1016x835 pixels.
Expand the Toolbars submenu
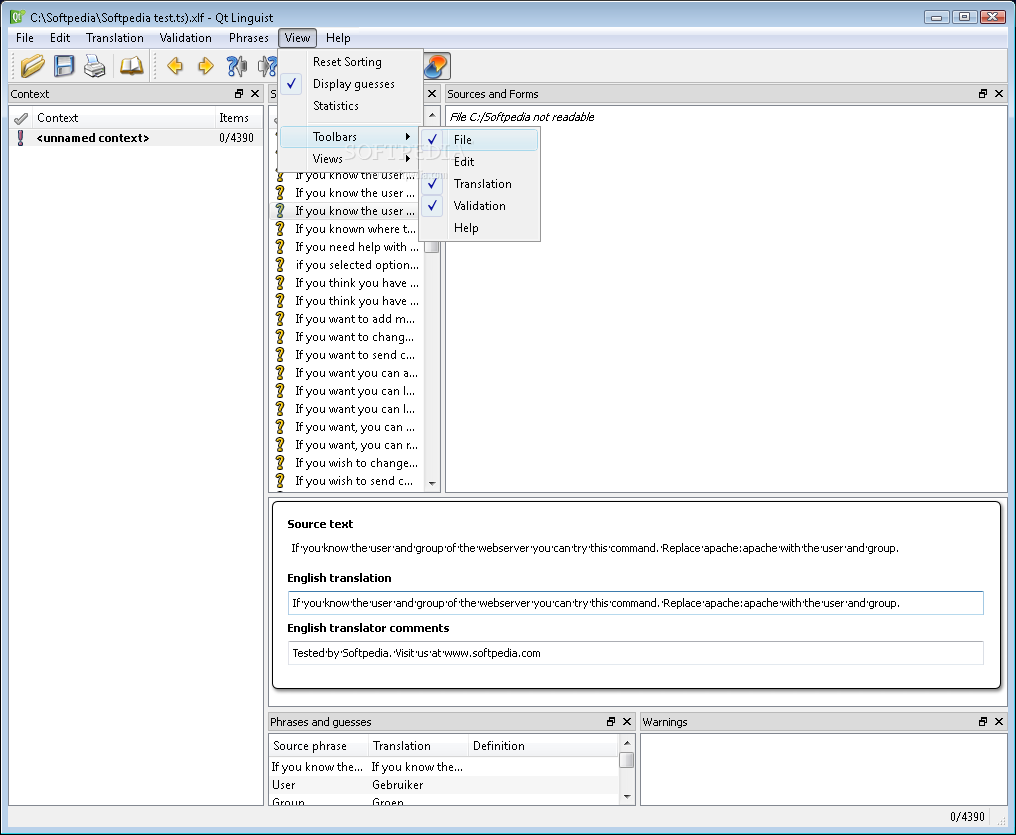pos(350,137)
